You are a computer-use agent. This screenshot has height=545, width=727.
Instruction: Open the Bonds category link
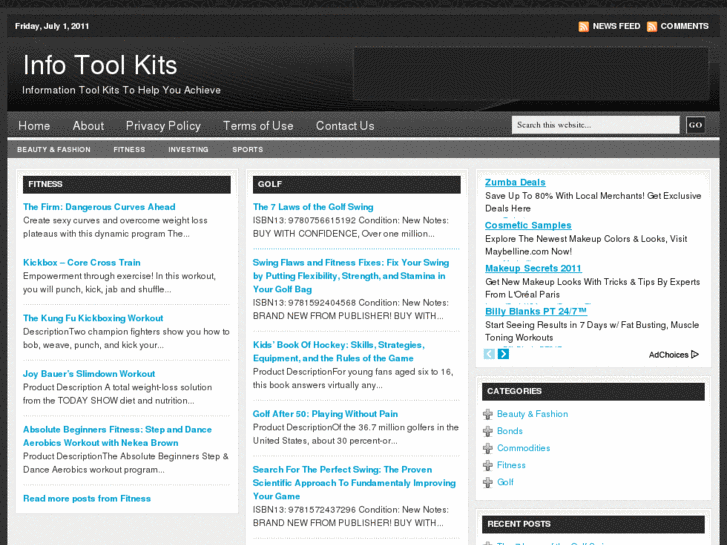click(510, 431)
